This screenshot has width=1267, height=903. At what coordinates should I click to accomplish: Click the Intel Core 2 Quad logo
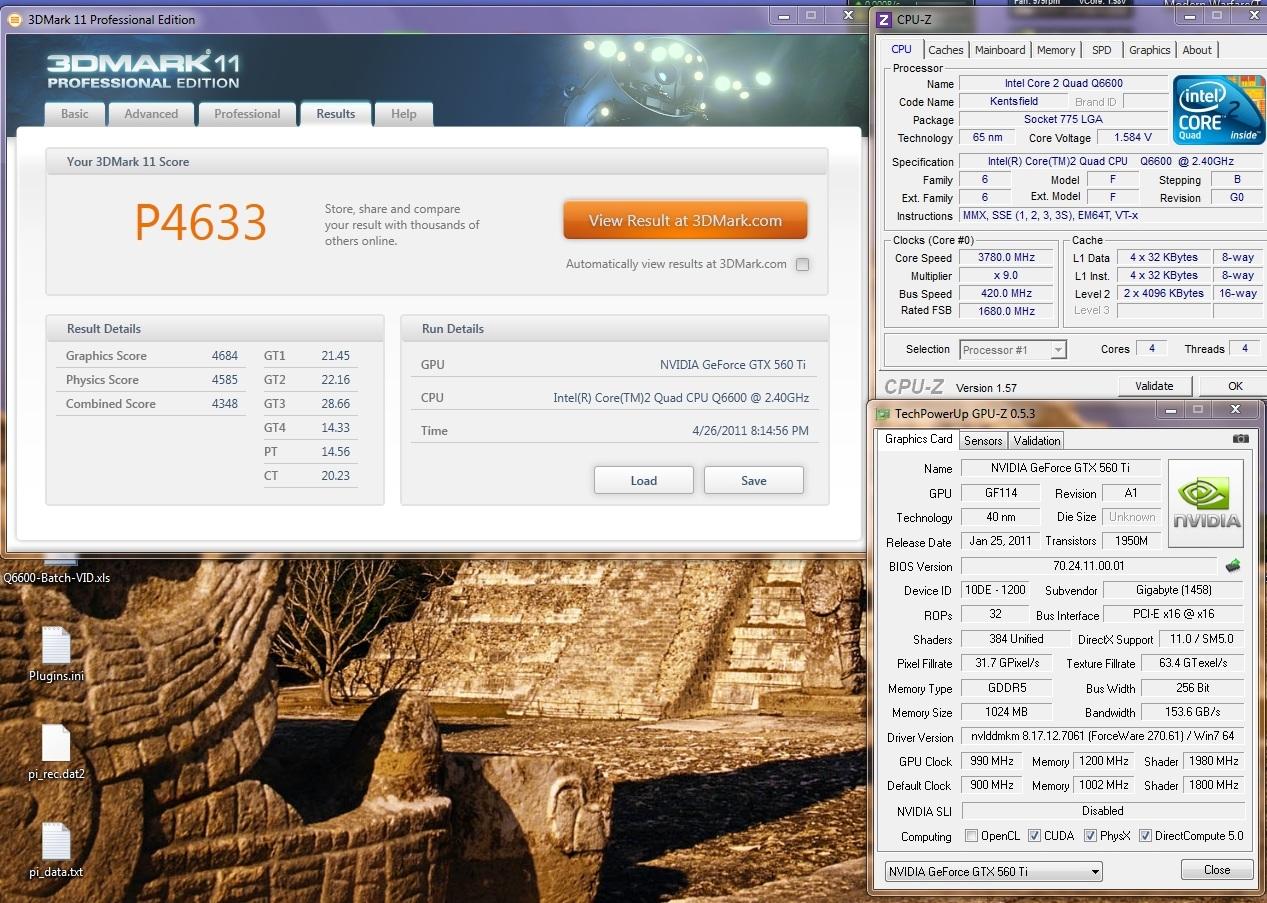click(x=1218, y=110)
